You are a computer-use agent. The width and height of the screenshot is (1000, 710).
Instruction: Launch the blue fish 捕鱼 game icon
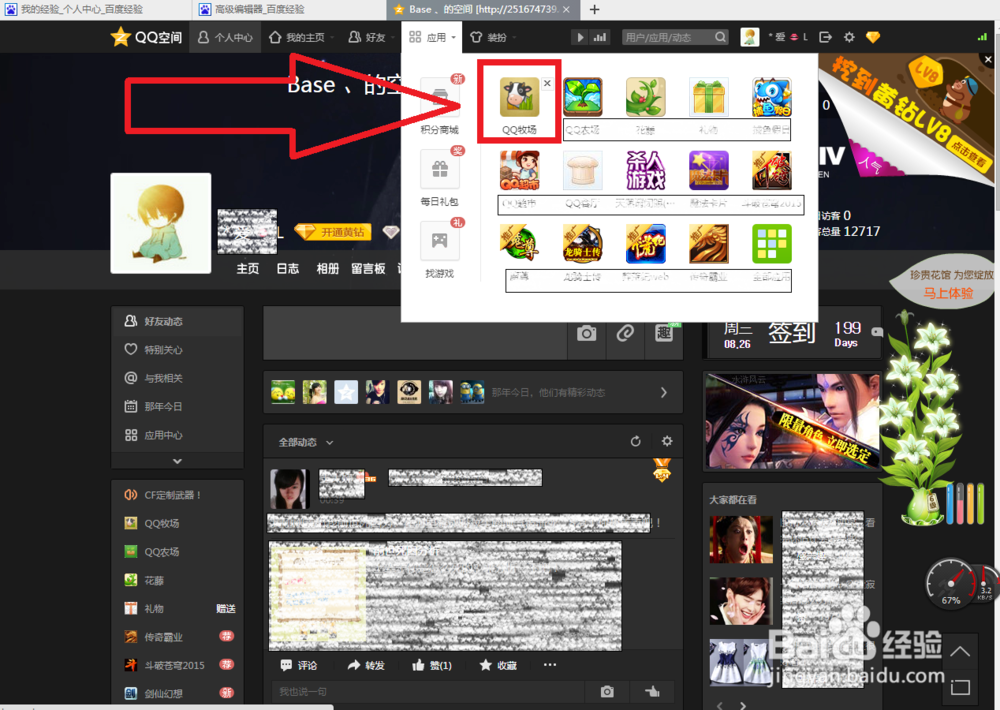tap(772, 98)
